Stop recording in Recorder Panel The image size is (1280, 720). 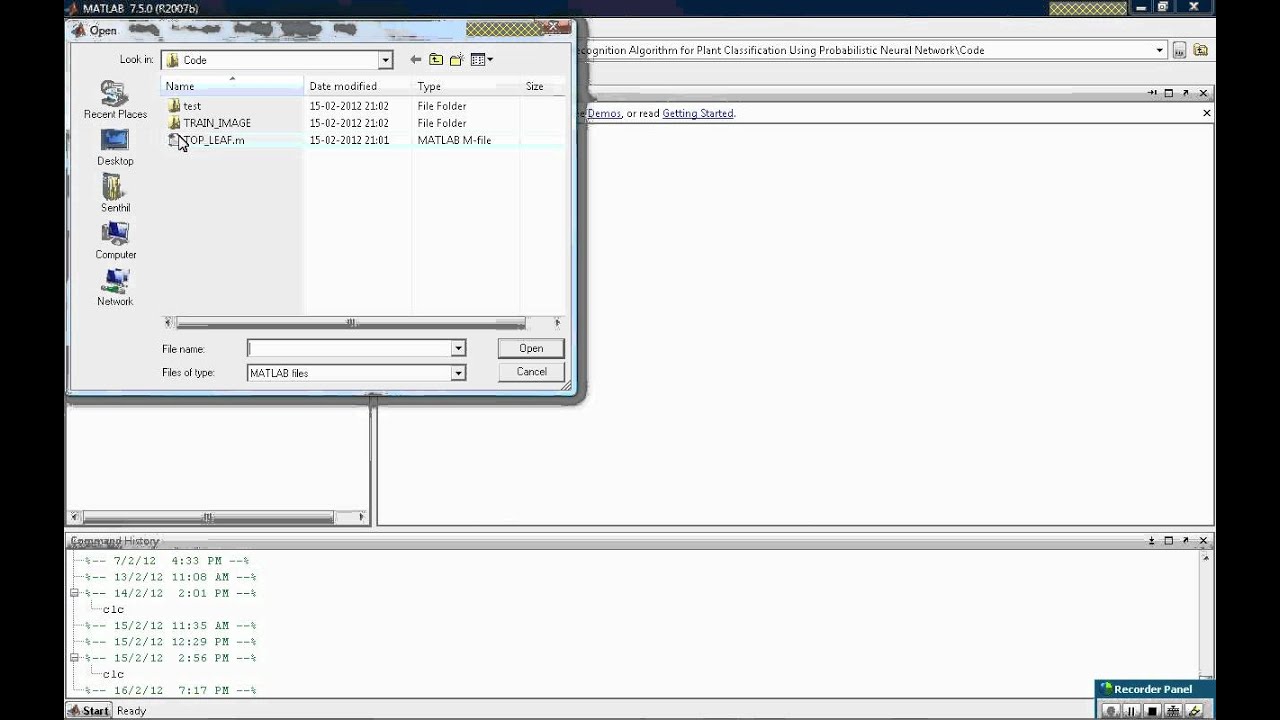click(x=1152, y=711)
